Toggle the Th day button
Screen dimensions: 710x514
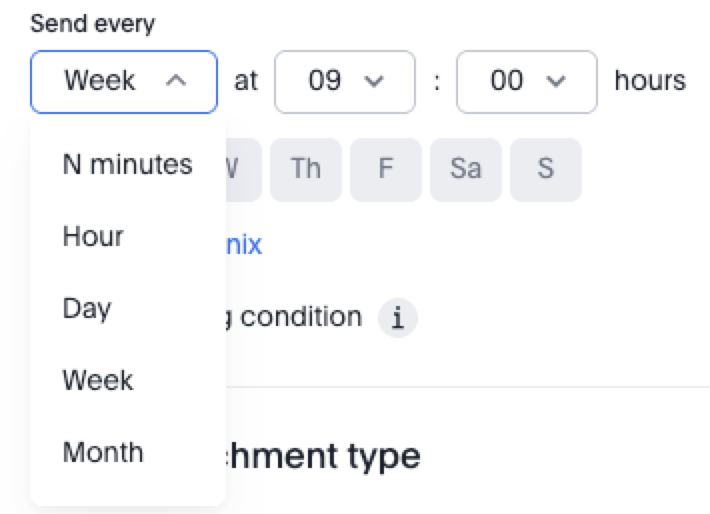[305, 169]
